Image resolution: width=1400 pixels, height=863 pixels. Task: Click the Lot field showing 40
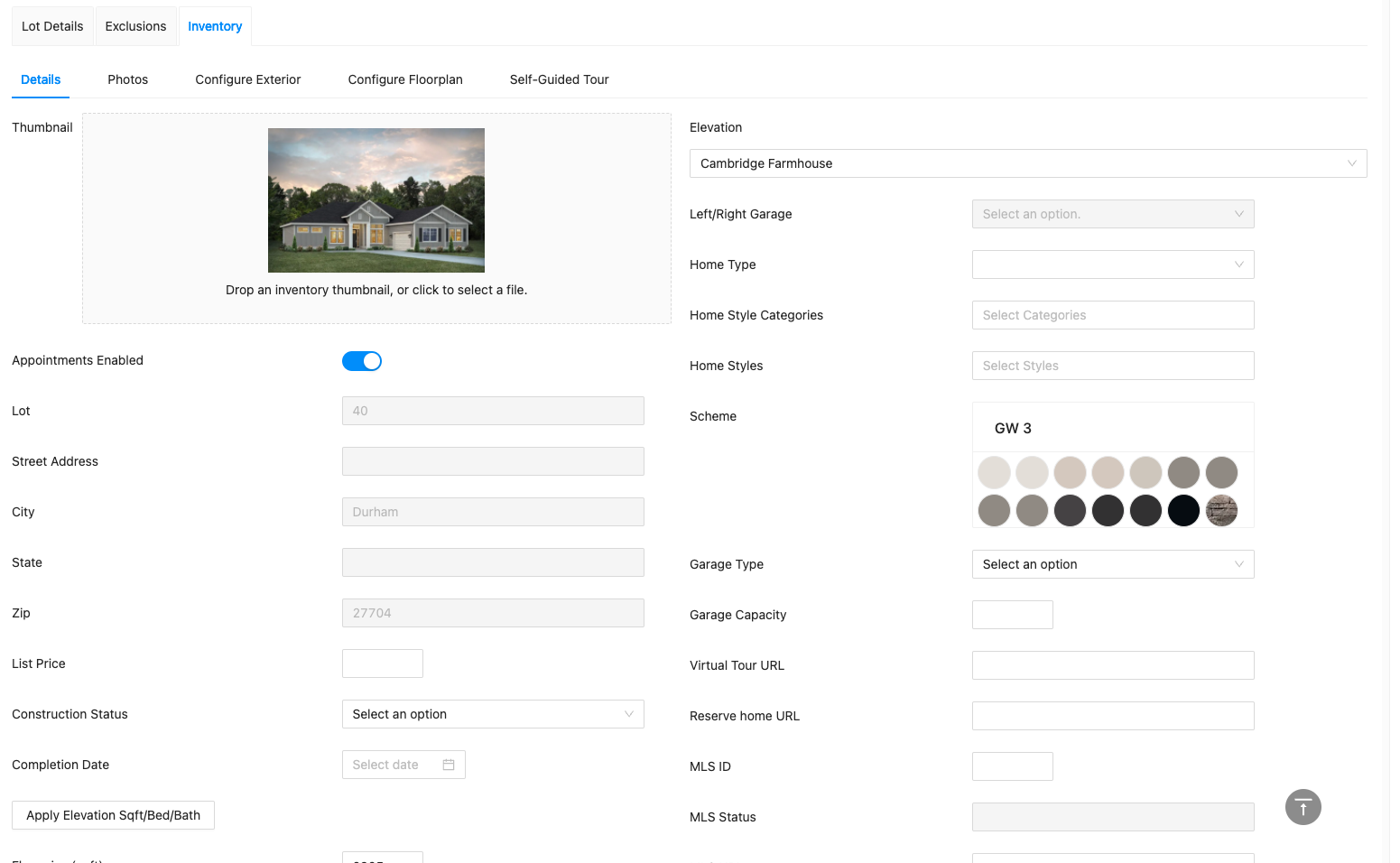493,411
